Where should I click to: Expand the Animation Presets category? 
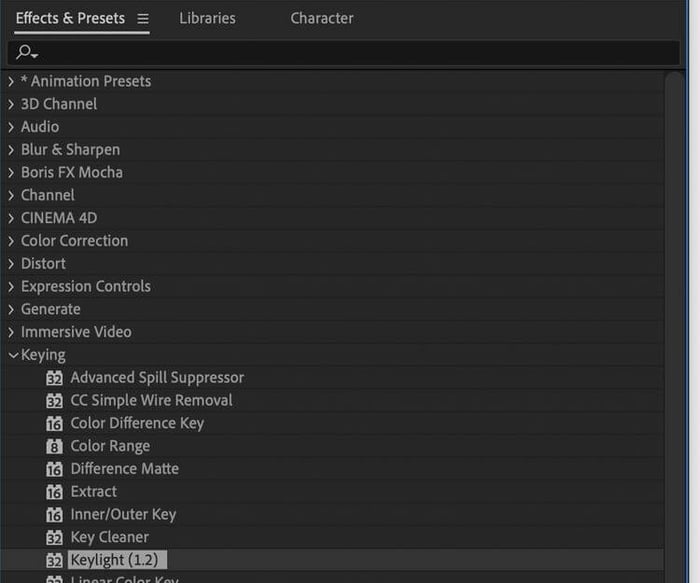tap(11, 82)
